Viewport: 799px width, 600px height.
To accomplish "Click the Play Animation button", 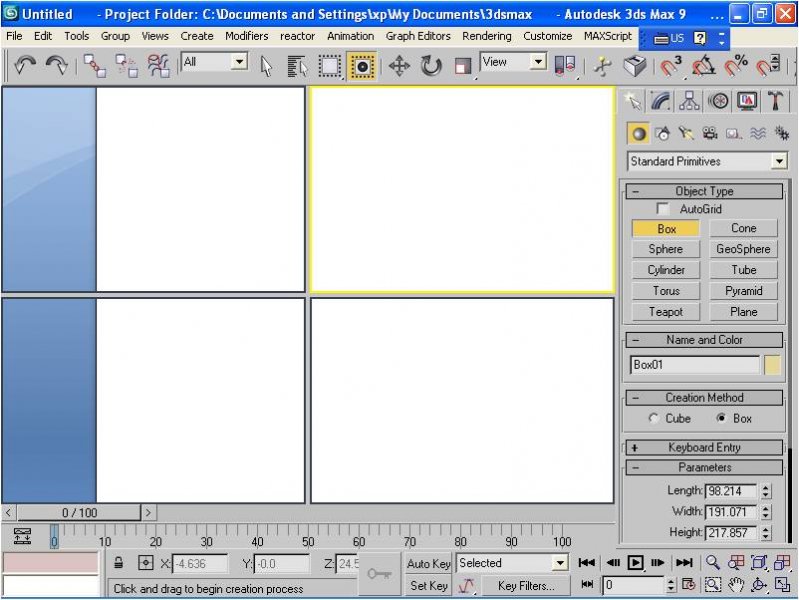I will (635, 563).
